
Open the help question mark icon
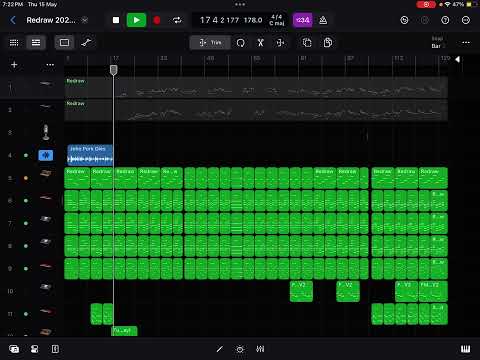pos(445,20)
